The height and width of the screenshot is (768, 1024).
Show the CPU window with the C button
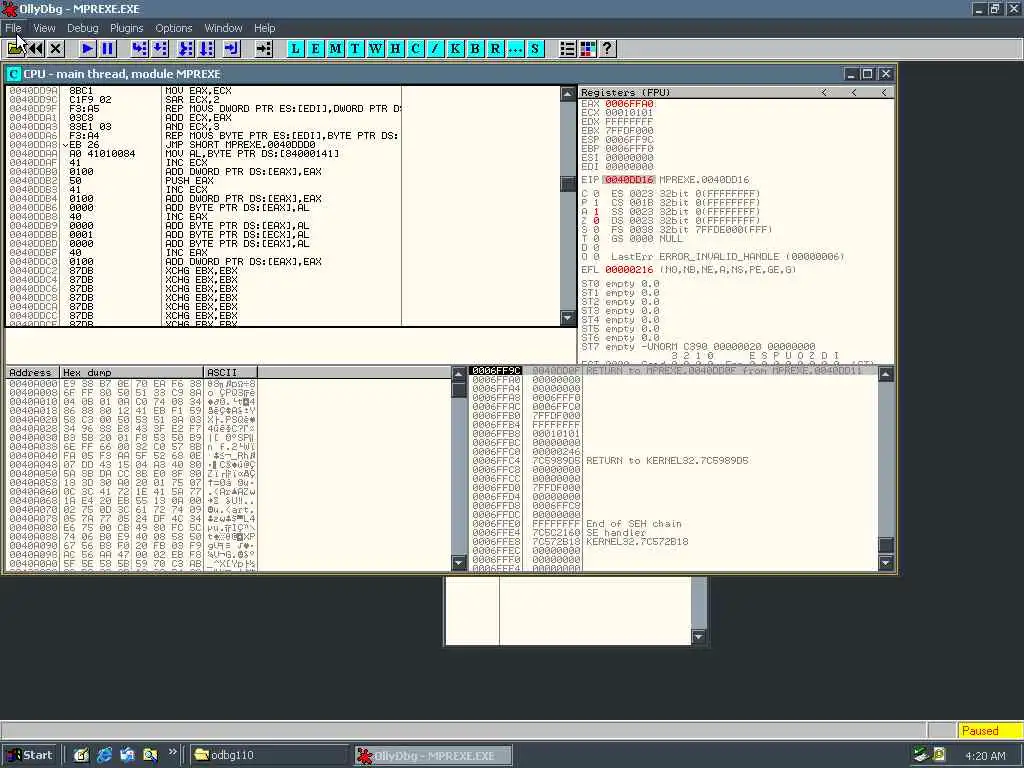[415, 48]
